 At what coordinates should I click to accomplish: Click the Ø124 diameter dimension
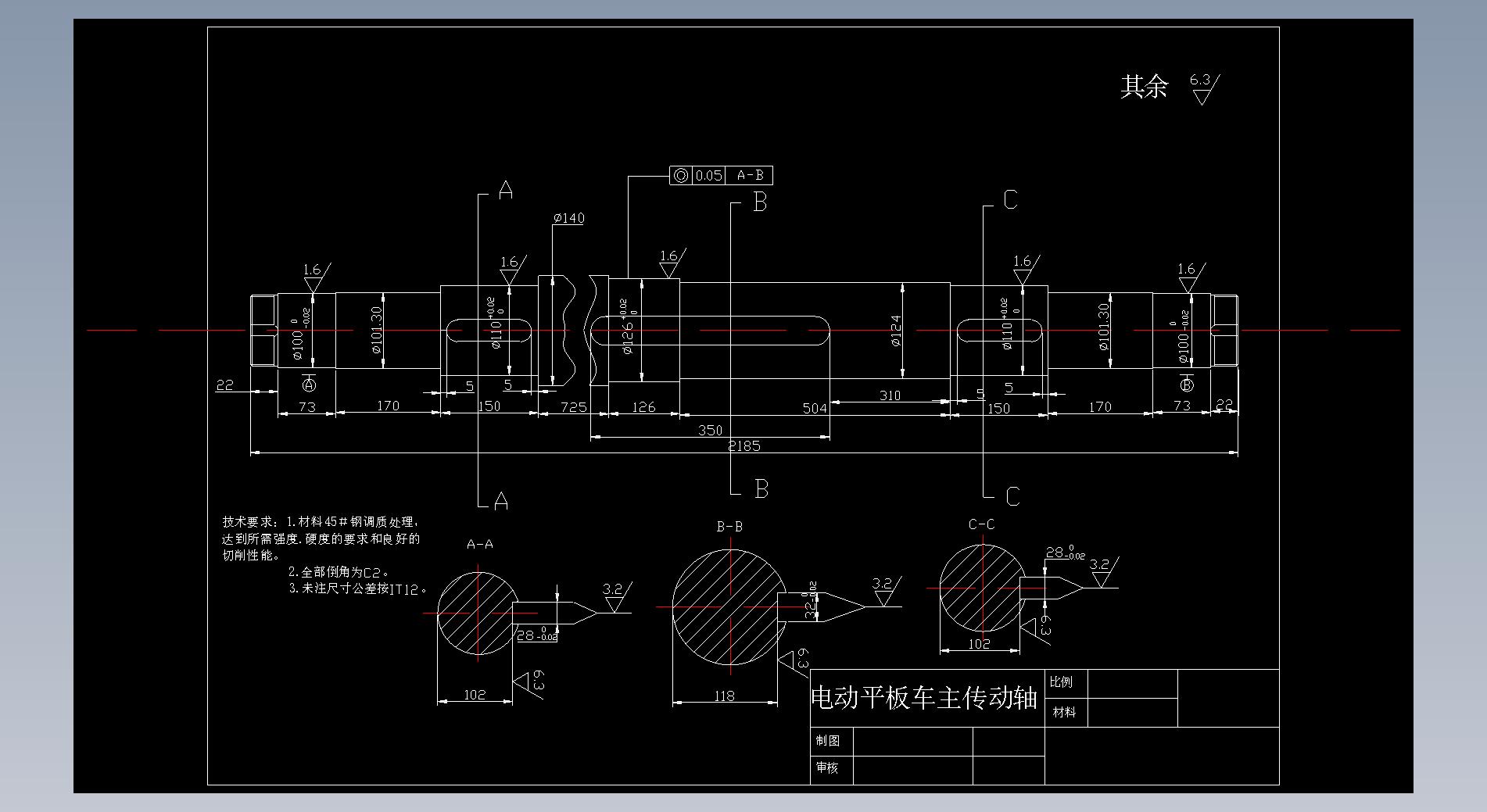pyautogui.click(x=895, y=331)
